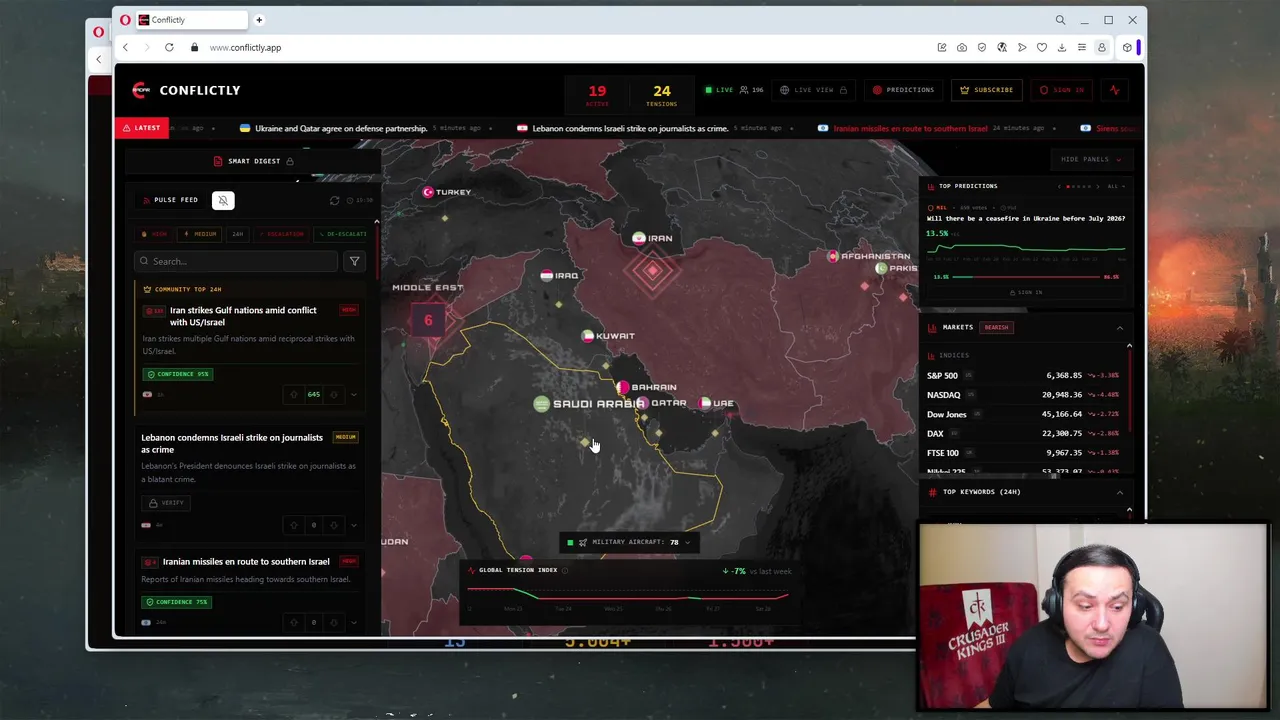Viewport: 1280px width, 720px height.
Task: Open the locked Live View mode
Action: click(813, 90)
